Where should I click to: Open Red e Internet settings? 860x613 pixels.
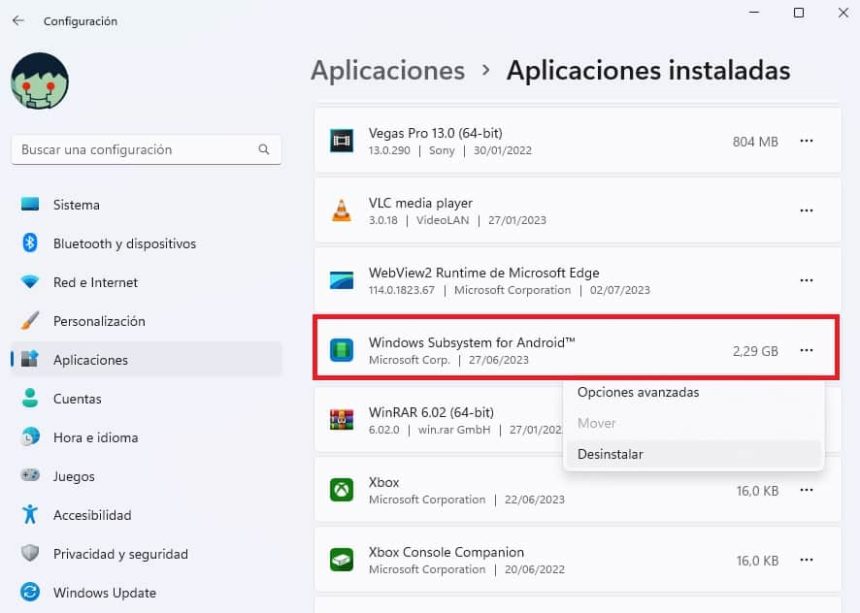pyautogui.click(x=146, y=282)
